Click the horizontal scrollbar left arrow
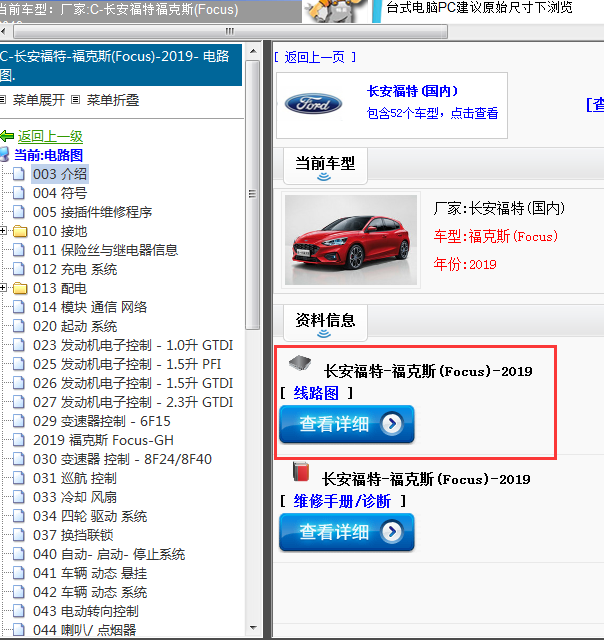This screenshot has width=604, height=640. [x=4, y=31]
